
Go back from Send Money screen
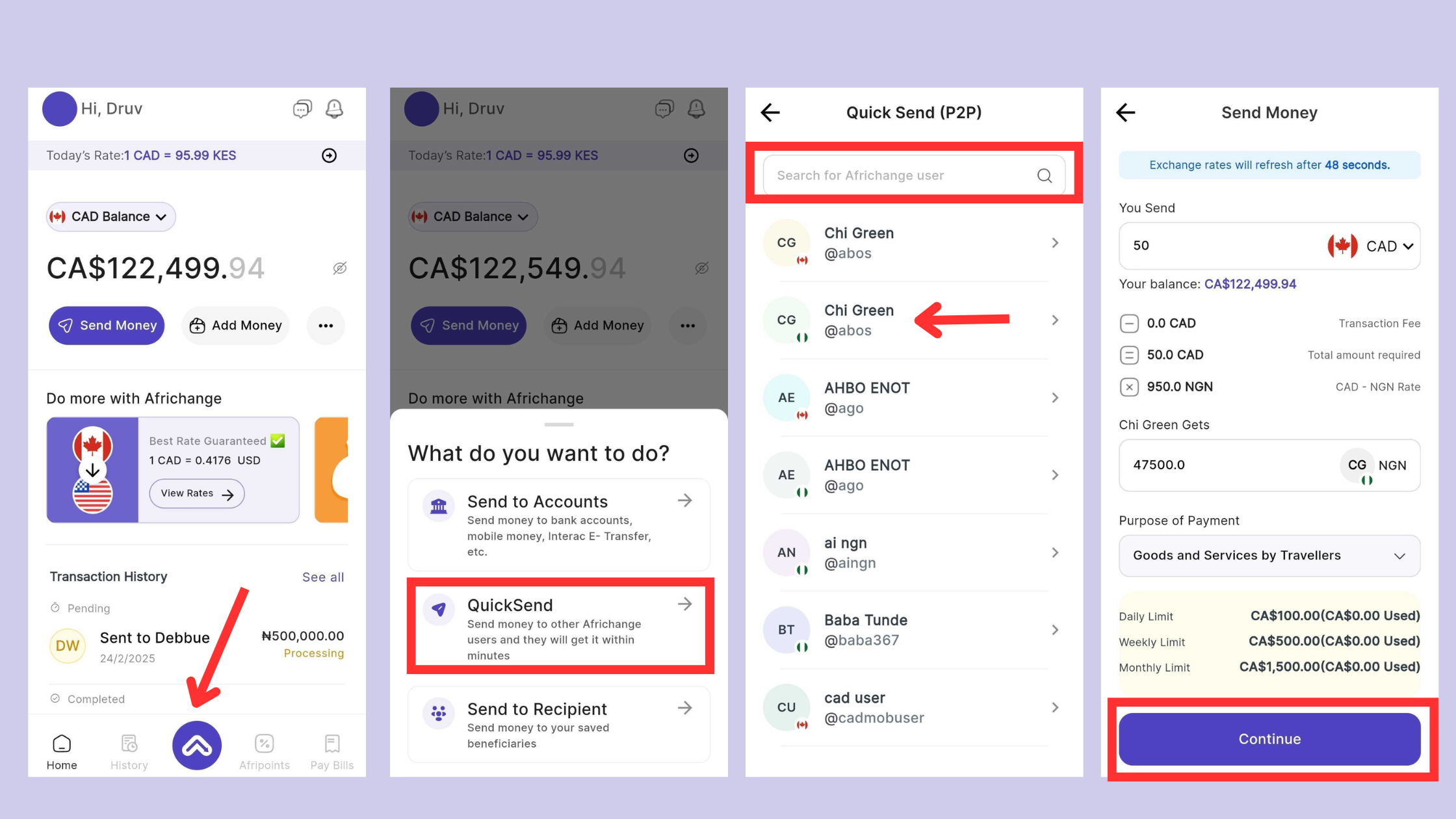click(1126, 112)
